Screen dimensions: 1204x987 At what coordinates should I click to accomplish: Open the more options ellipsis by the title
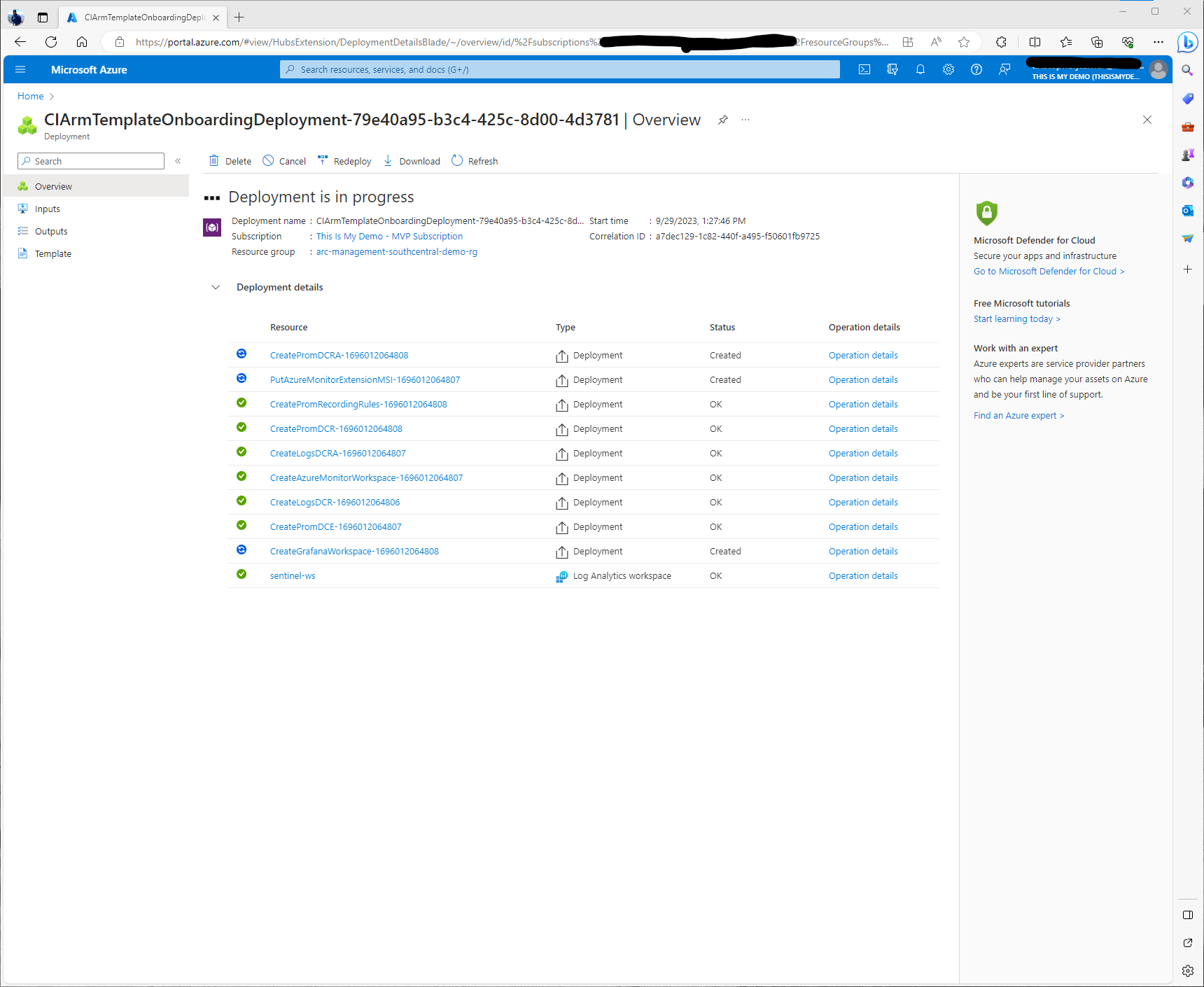pyautogui.click(x=745, y=120)
